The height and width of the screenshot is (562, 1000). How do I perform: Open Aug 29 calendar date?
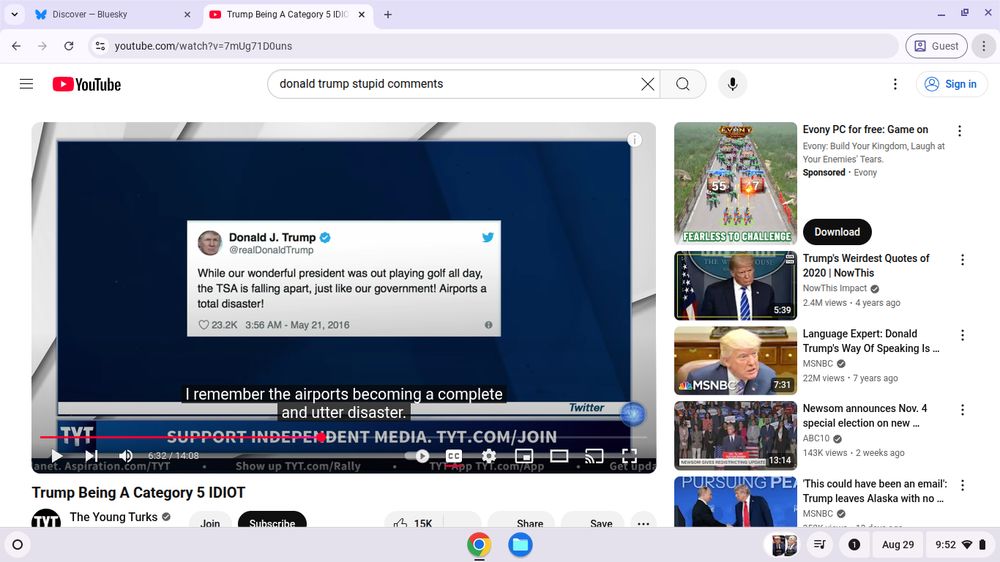(x=897, y=545)
